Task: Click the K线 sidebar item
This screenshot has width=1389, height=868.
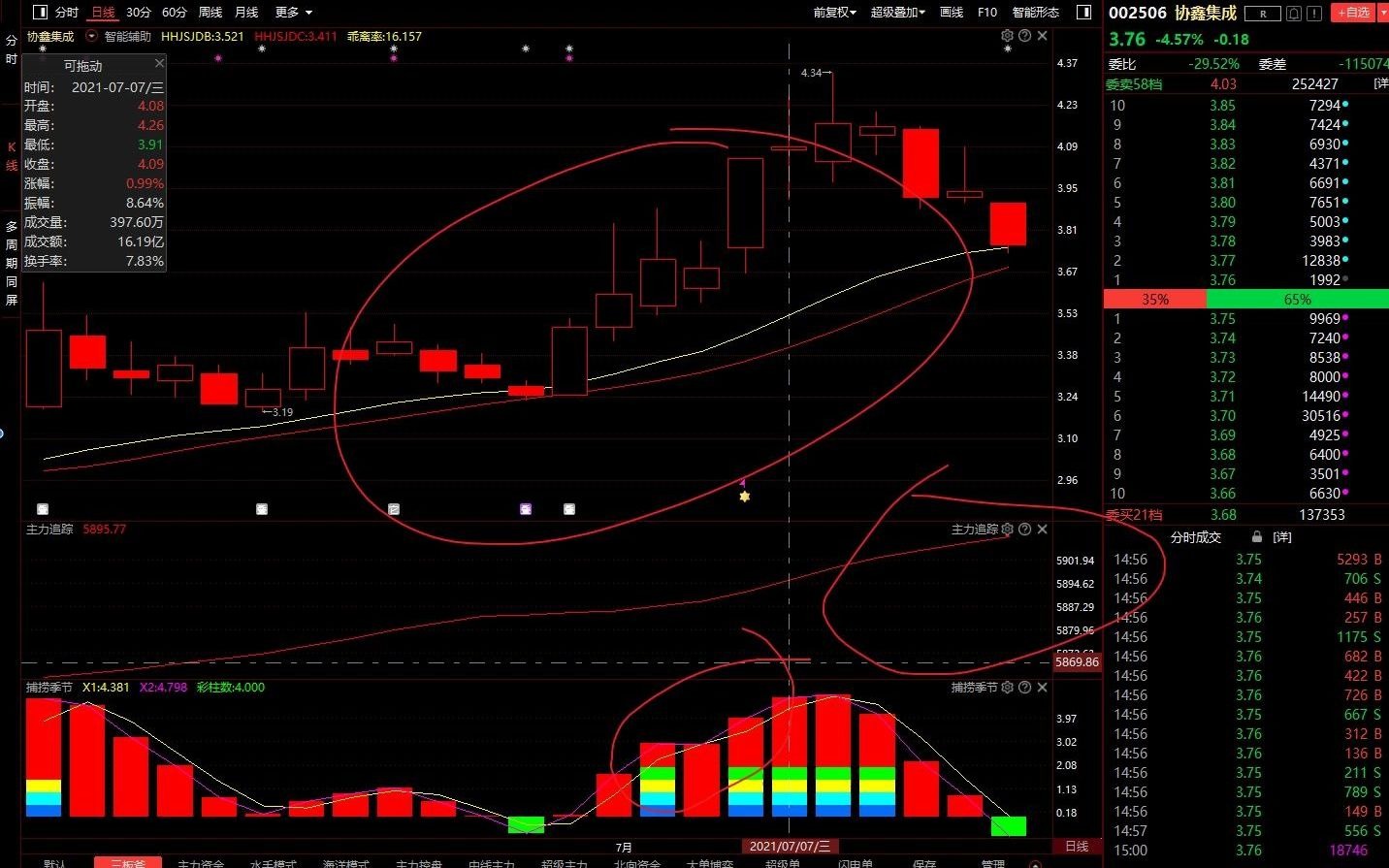Action: pyautogui.click(x=12, y=156)
